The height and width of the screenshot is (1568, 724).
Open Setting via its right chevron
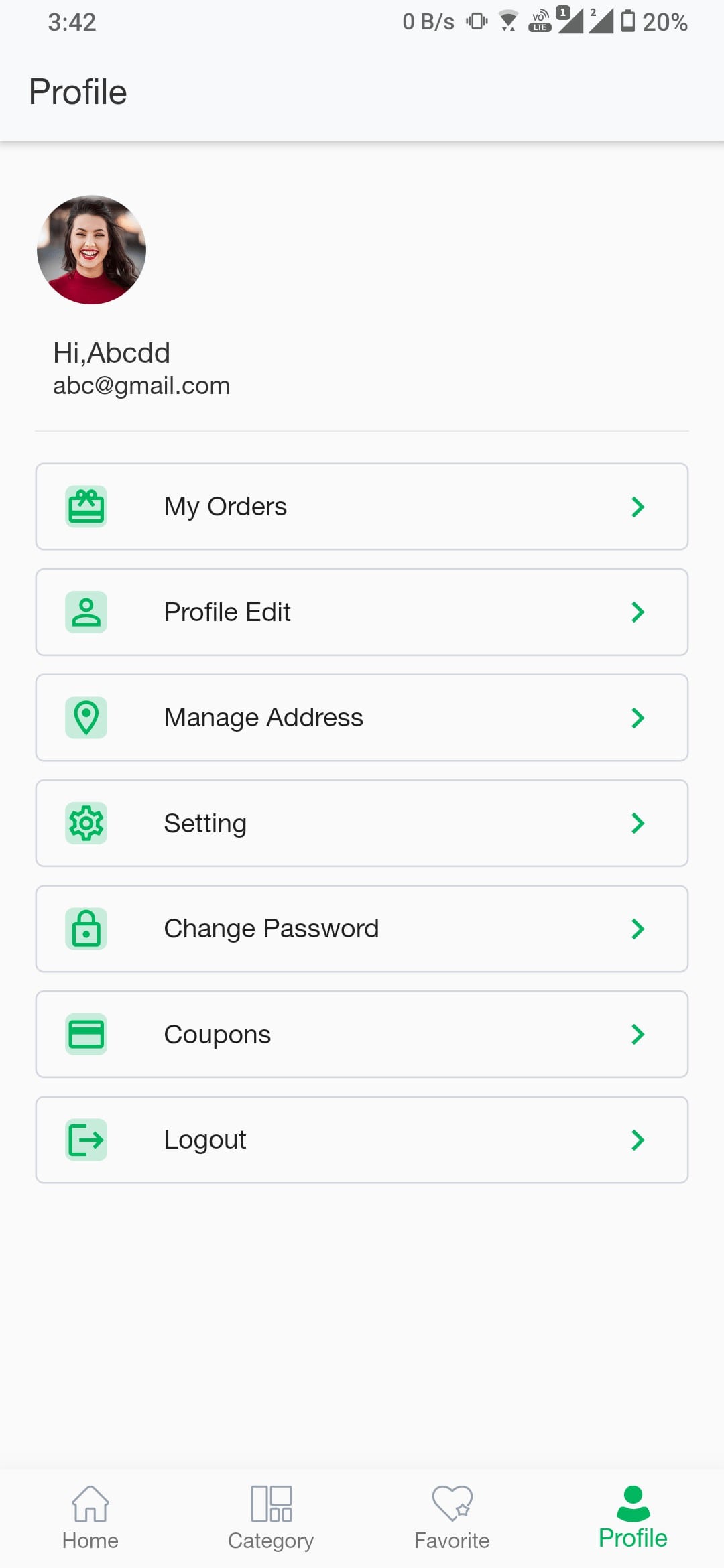[x=638, y=823]
